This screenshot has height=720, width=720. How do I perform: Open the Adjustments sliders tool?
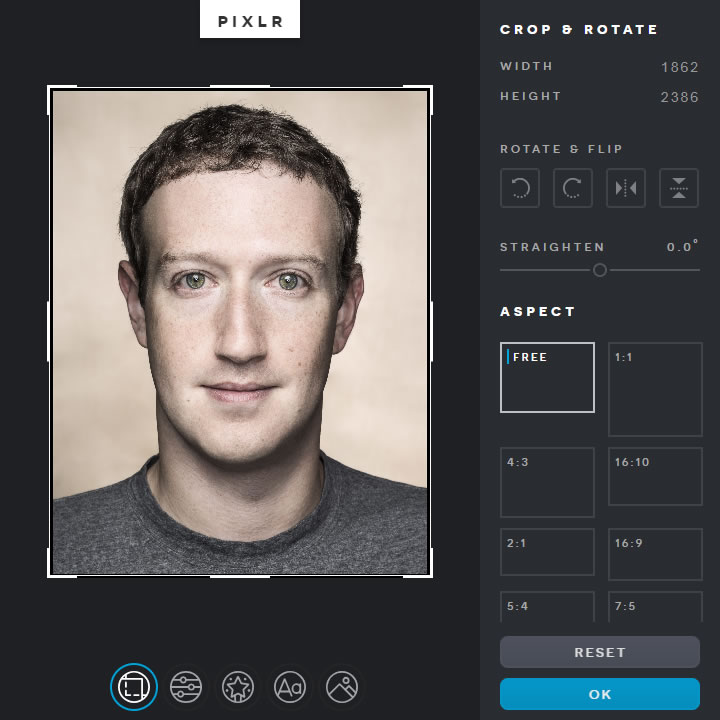[186, 687]
